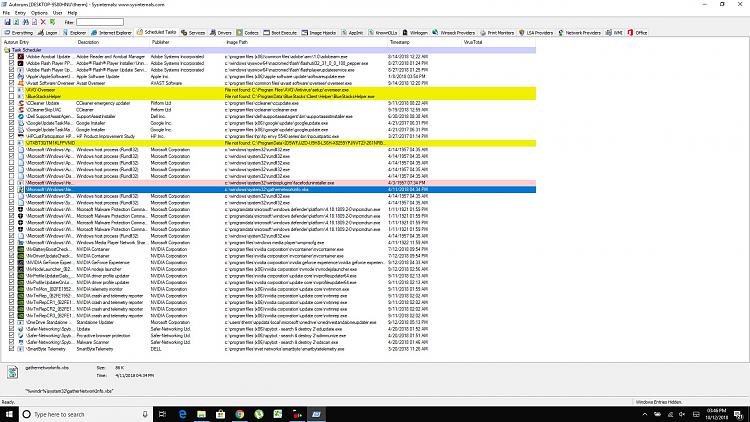Click the Jump to Entry green icon
Viewport: 750px width, 422px height.
click(53, 22)
